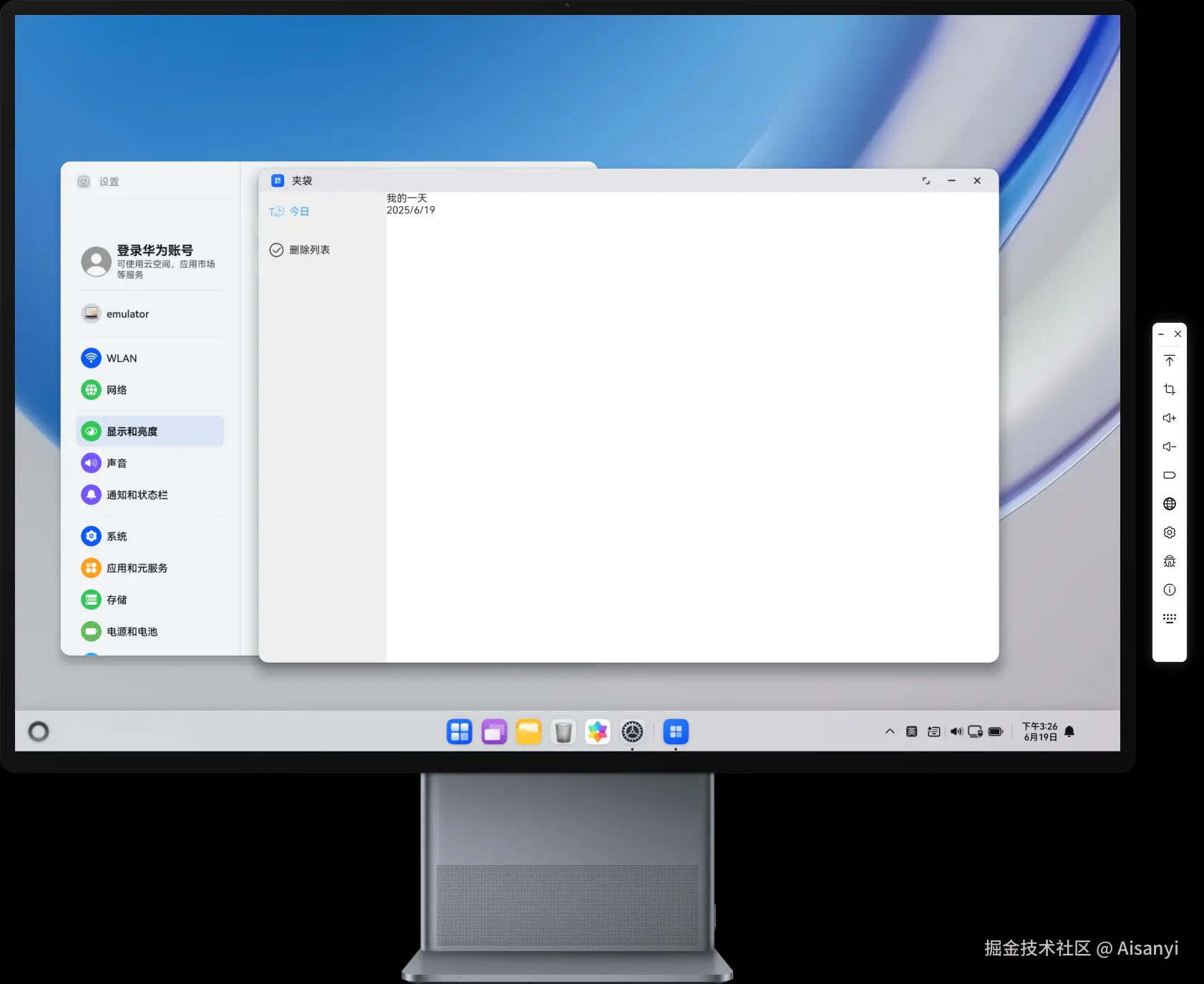Image resolution: width=1204 pixels, height=984 pixels.
Task: Click the display device icon in system tray
Action: [x=975, y=731]
